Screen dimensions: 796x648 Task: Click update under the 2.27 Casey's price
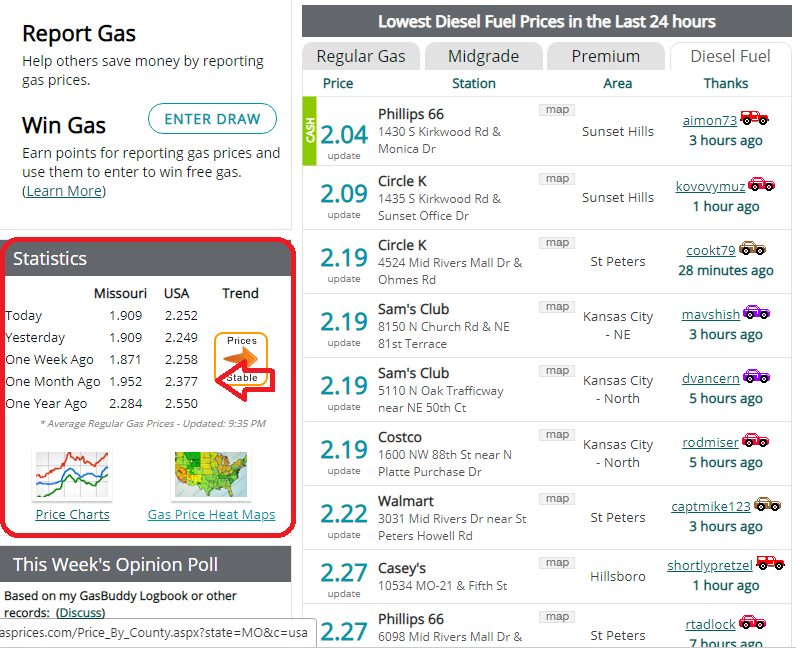point(344,594)
